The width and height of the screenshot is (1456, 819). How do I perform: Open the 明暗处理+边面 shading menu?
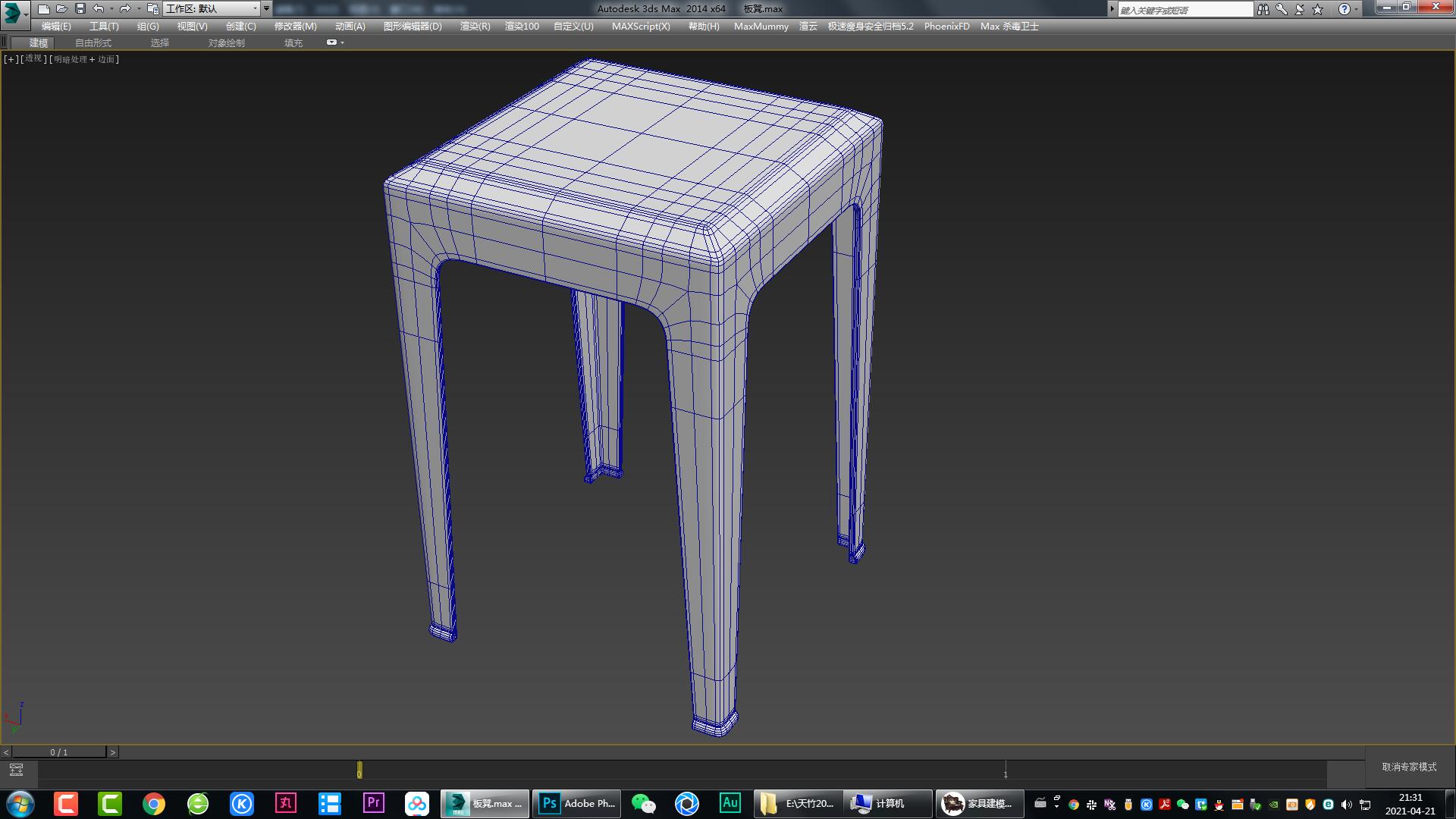(82, 58)
